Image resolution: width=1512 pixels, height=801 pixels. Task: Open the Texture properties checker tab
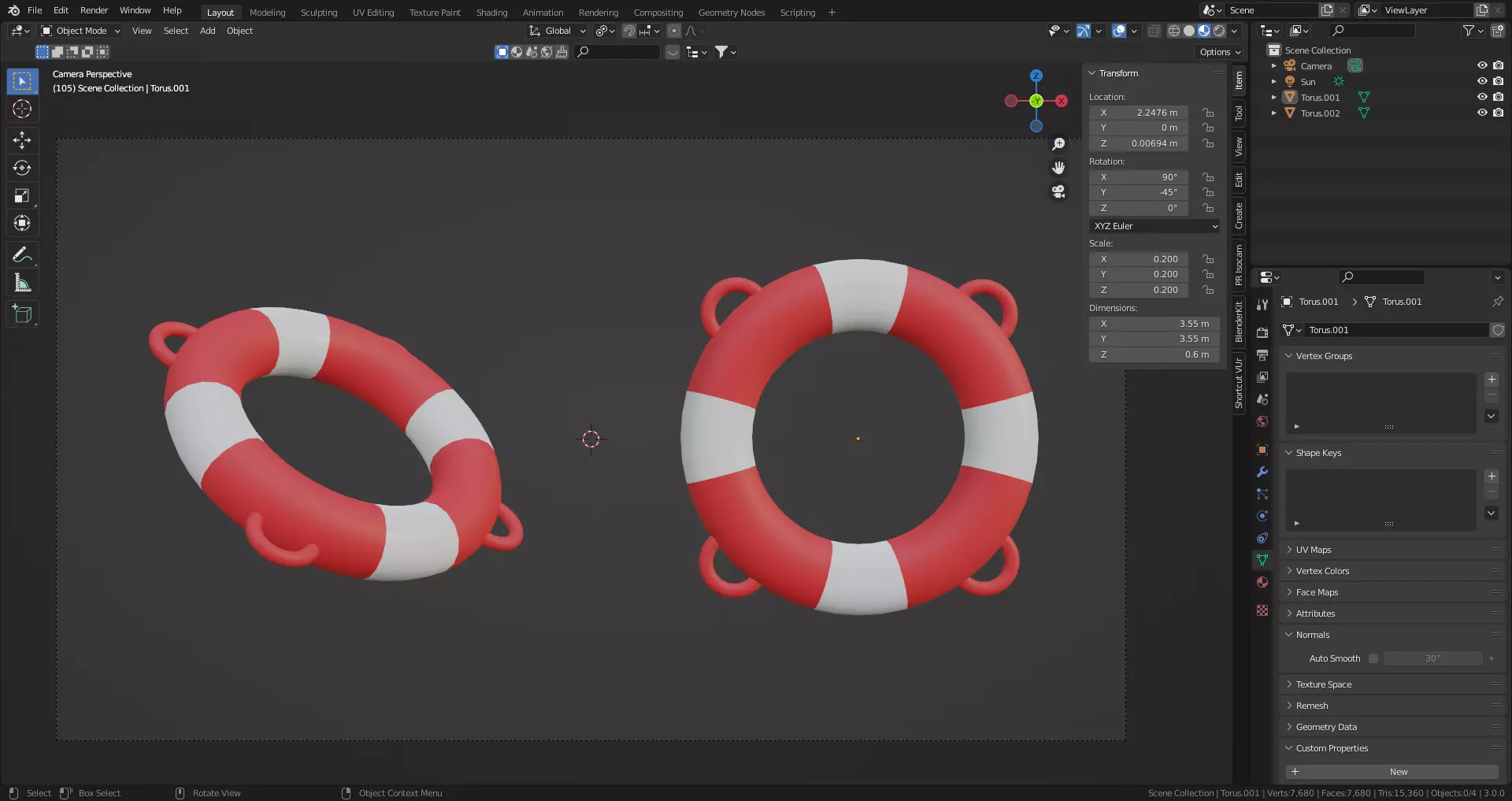[x=1262, y=610]
